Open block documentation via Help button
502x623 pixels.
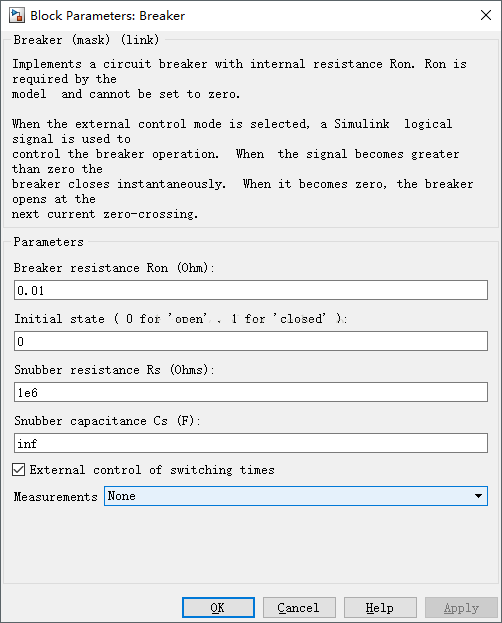coord(380,608)
